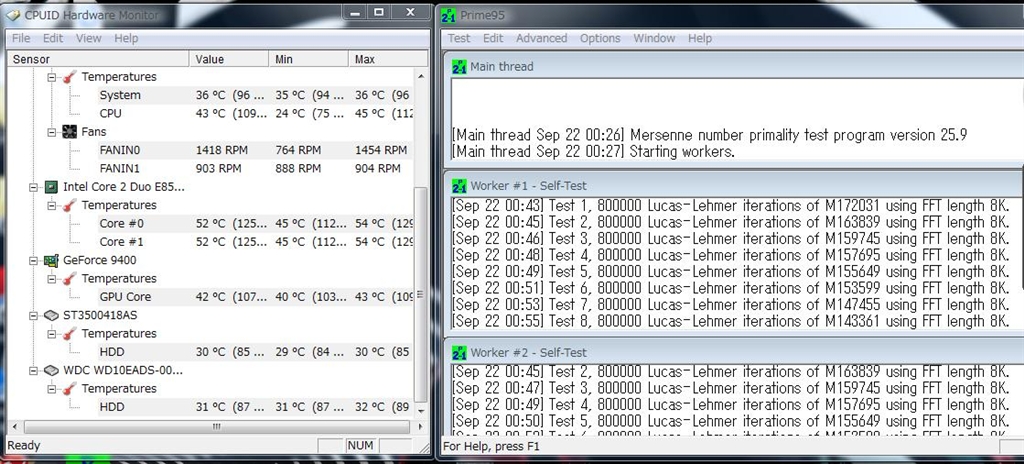Click thermometer icon under WDC WD10EADS
The width and height of the screenshot is (1024, 464).
(69, 389)
